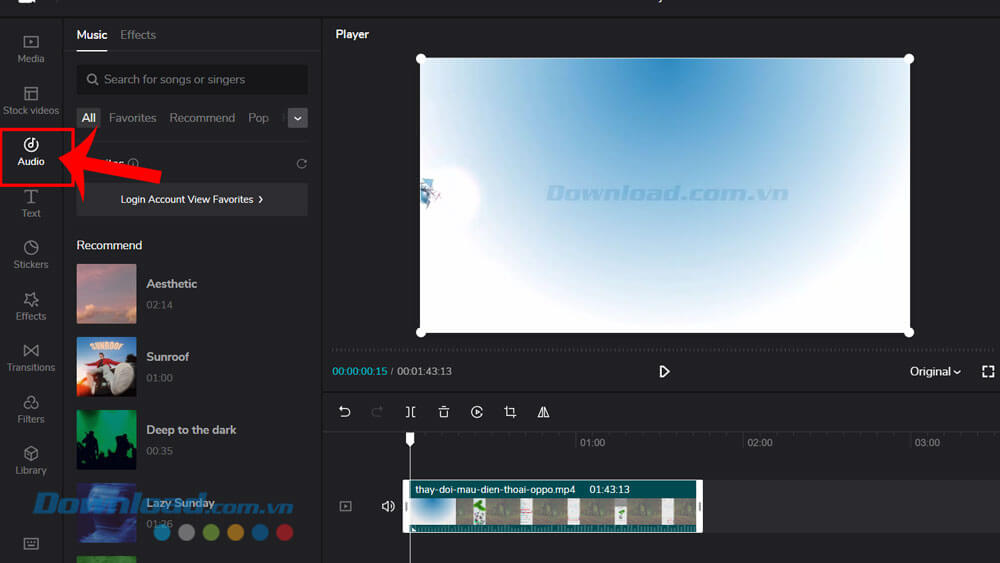Select the Pop music category
The height and width of the screenshot is (563, 1000).
tap(258, 118)
